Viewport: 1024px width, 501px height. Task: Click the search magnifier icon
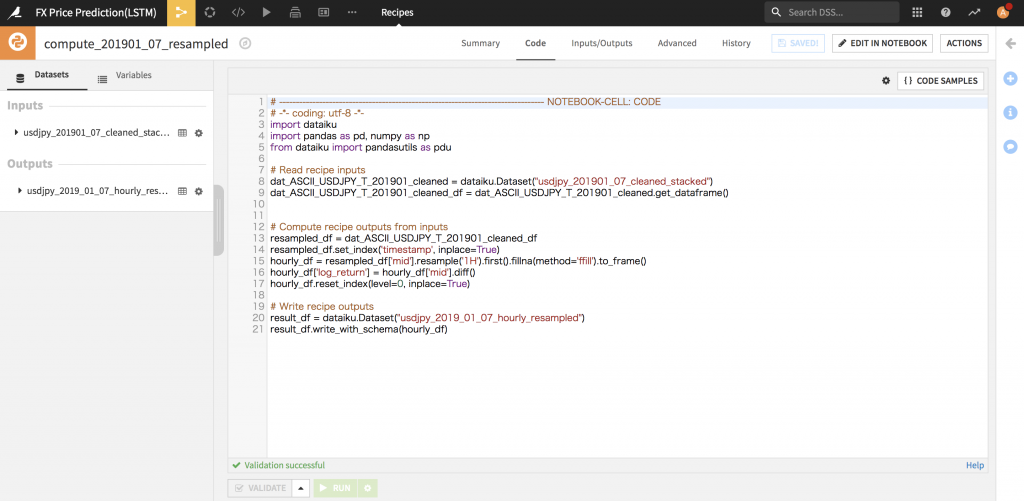[776, 12]
